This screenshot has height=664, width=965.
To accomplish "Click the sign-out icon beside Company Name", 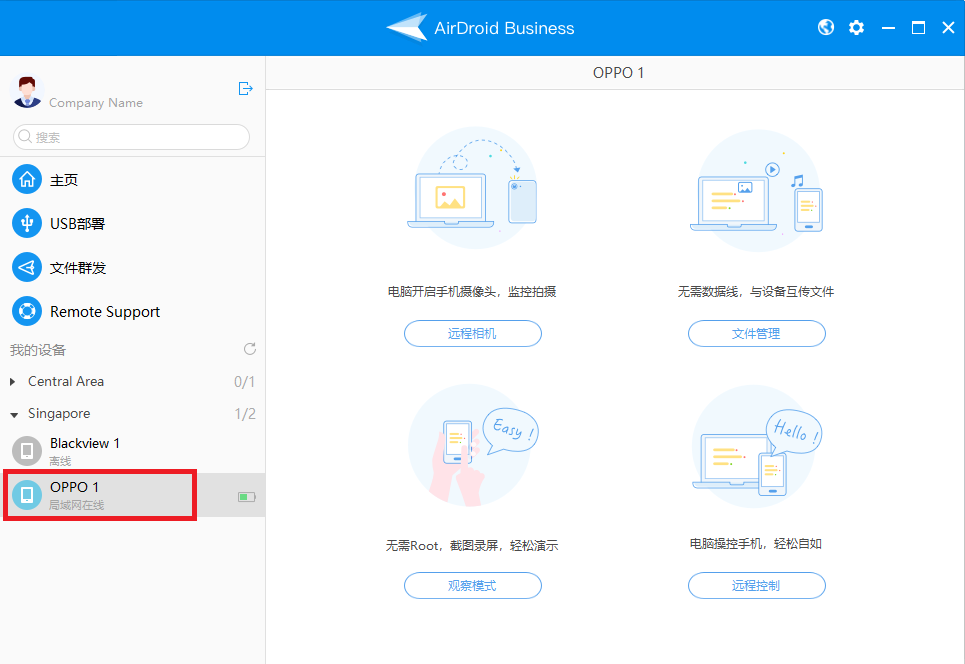I will point(246,89).
